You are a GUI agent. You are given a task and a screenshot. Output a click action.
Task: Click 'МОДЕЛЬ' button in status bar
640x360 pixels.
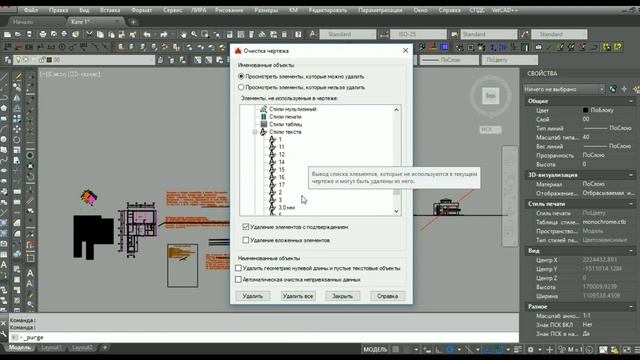click(375, 349)
